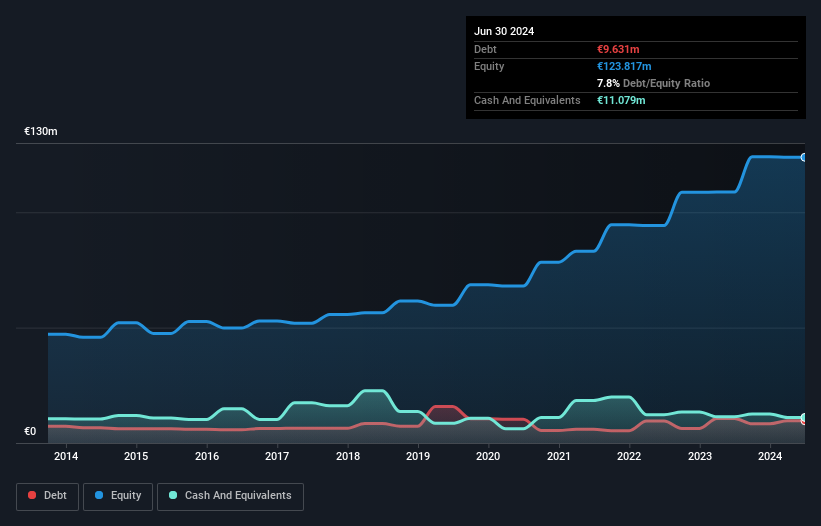Image resolution: width=821 pixels, height=526 pixels.
Task: Click the 2021 x-axis label
Action: point(559,456)
